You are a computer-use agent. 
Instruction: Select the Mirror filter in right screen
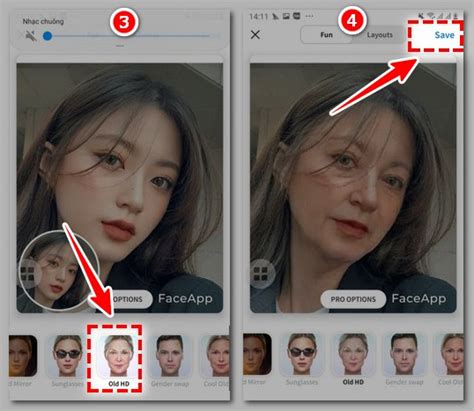coord(257,359)
